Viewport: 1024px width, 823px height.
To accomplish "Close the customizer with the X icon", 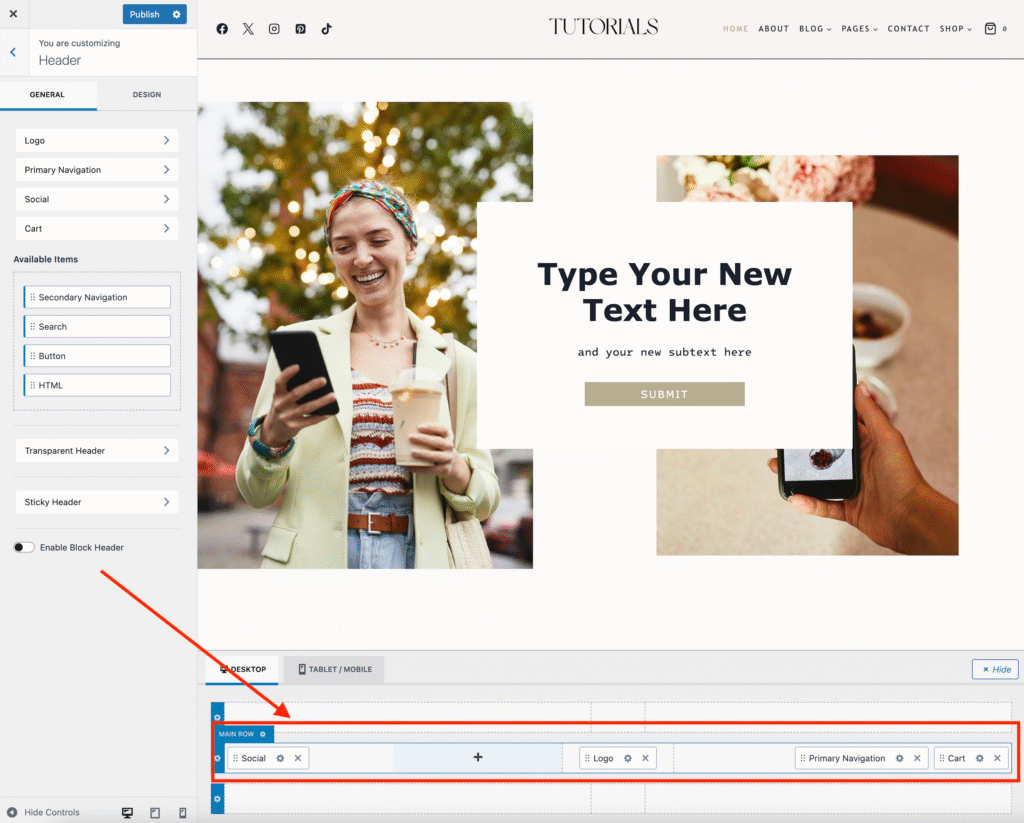I will coord(13,14).
